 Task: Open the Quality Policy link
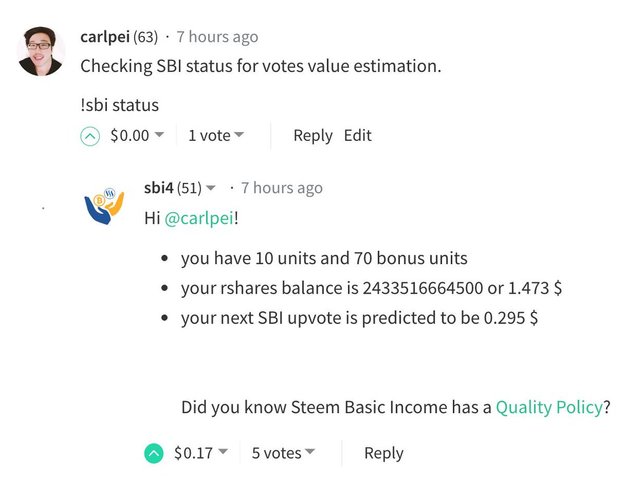point(549,407)
